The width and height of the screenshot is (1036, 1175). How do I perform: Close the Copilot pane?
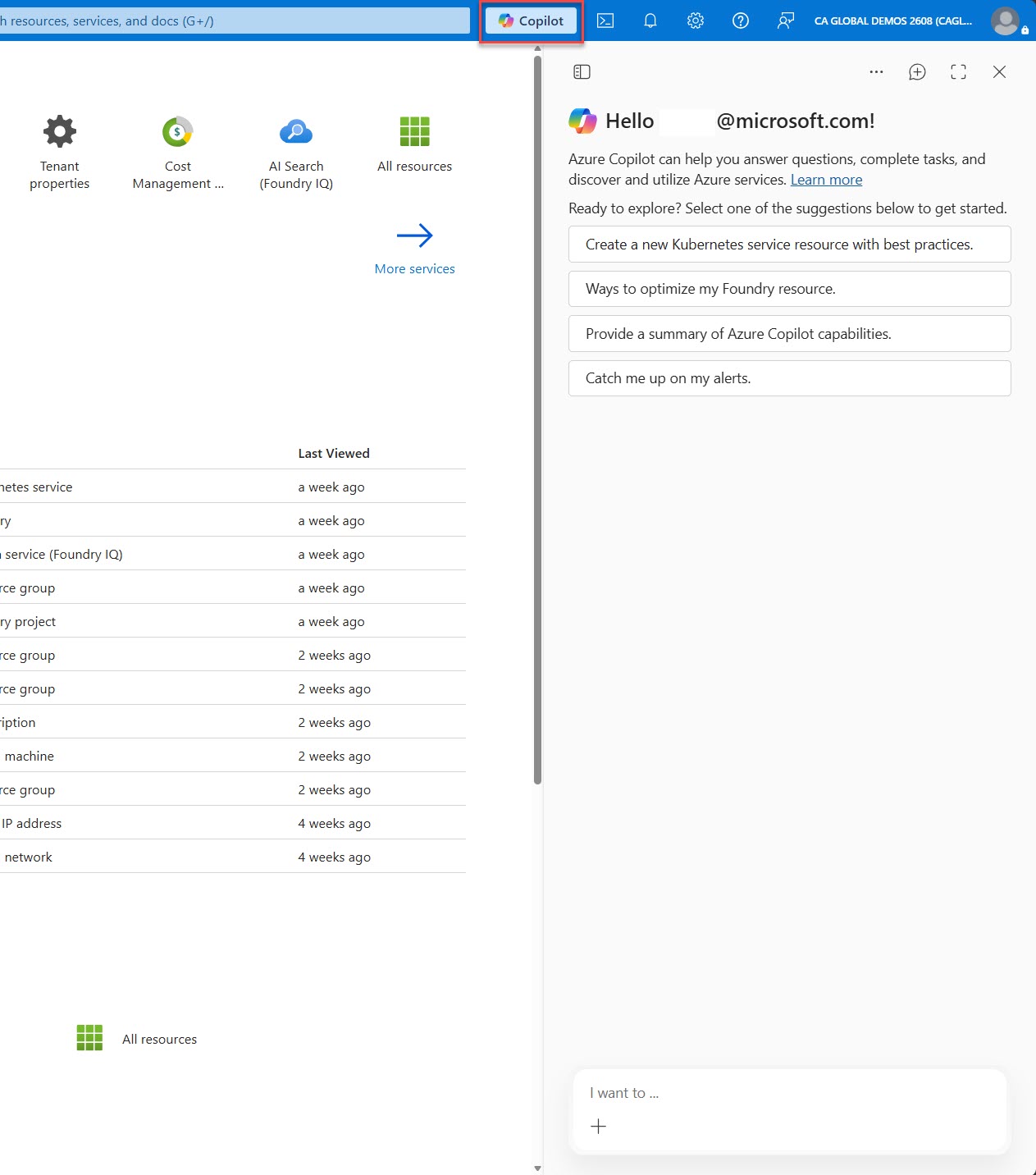[x=999, y=72]
